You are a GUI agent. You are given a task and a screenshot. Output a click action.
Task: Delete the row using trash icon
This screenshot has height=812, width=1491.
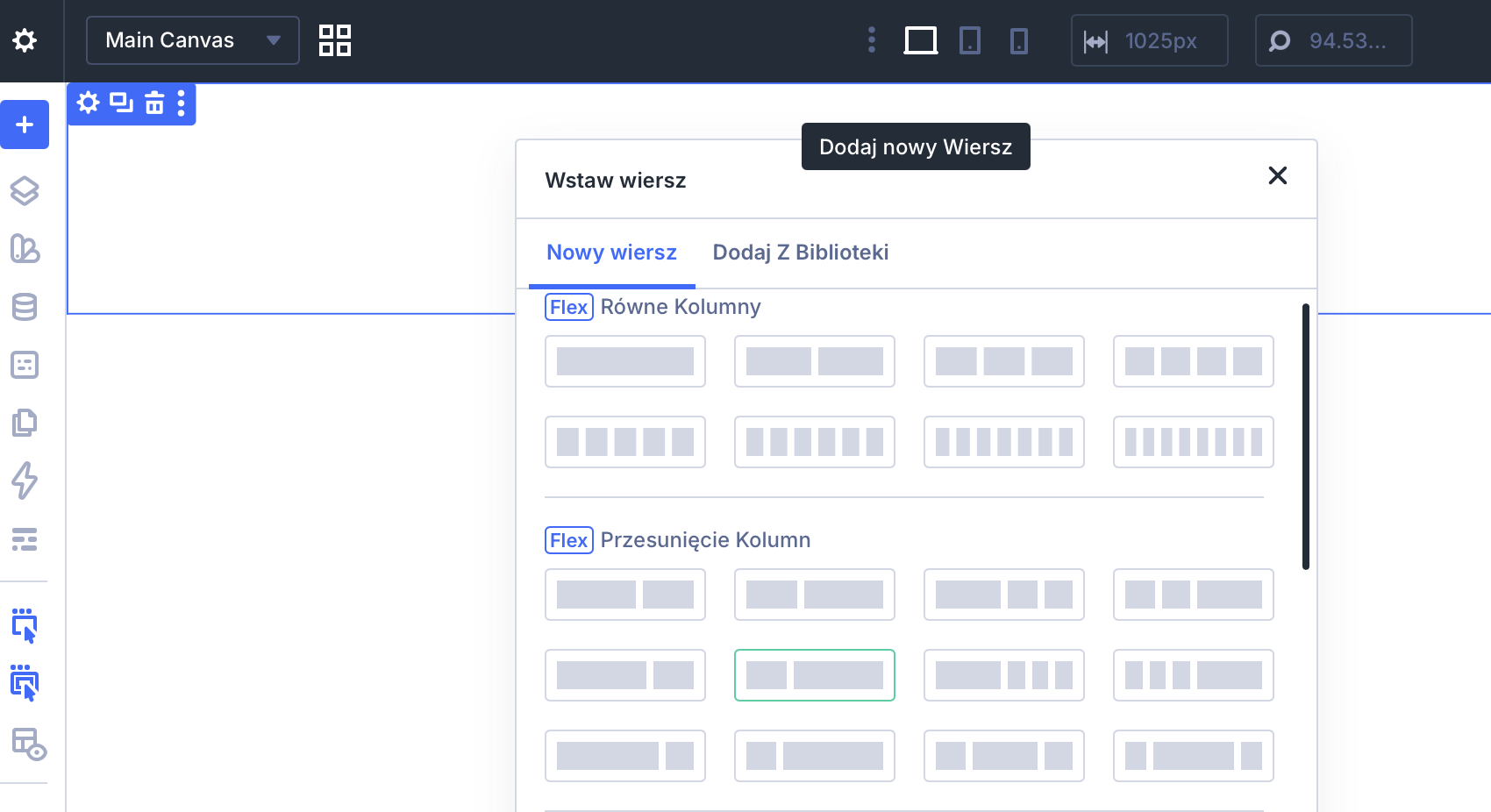tap(154, 103)
